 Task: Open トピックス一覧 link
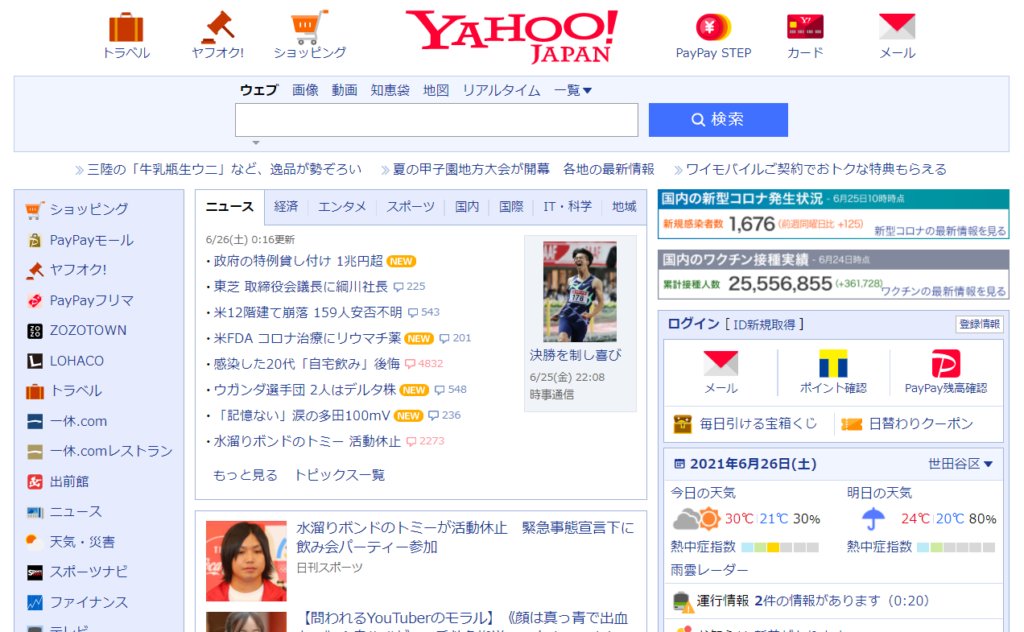click(339, 475)
